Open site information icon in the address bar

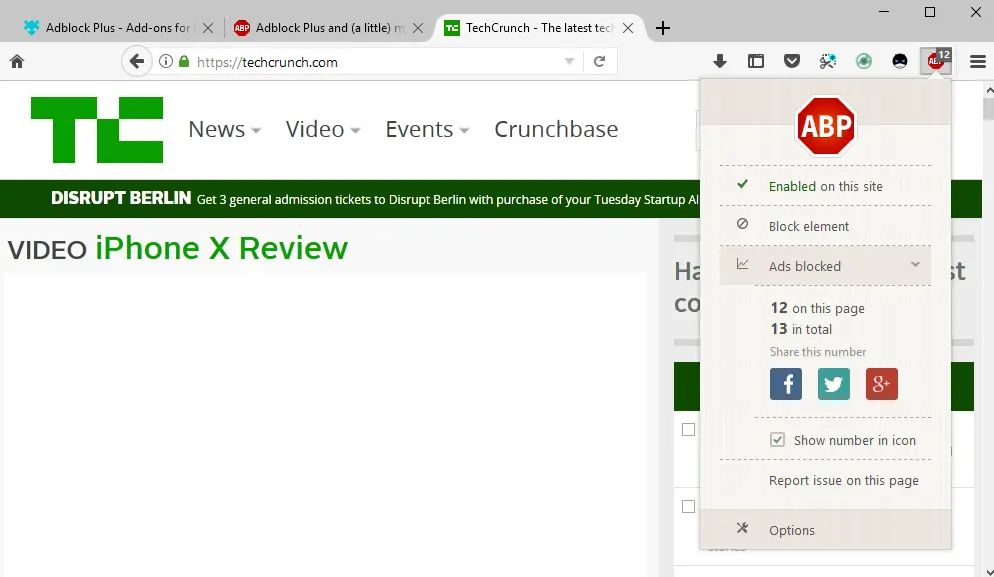(165, 62)
